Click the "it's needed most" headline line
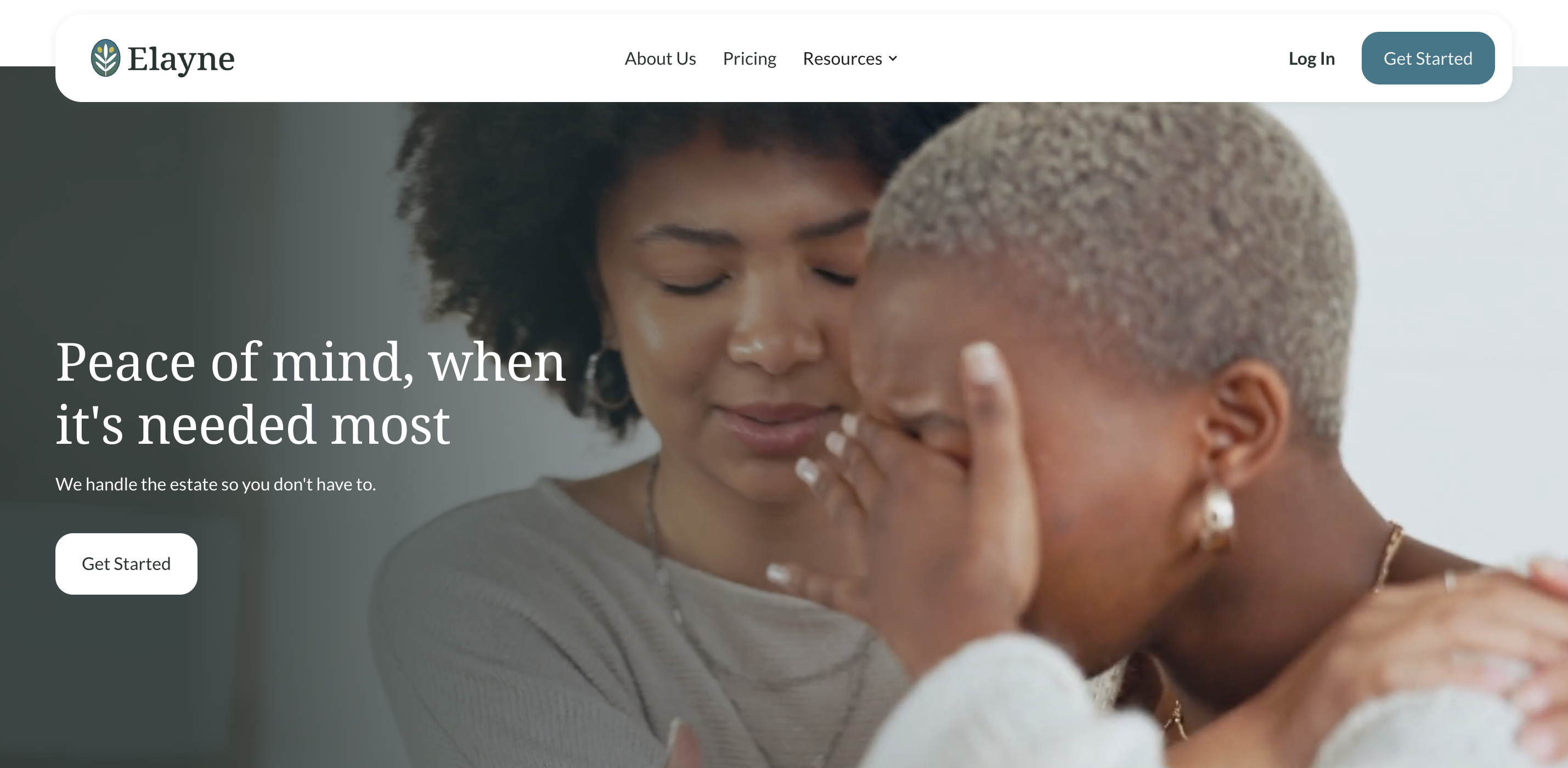The height and width of the screenshot is (768, 1568). point(252,425)
